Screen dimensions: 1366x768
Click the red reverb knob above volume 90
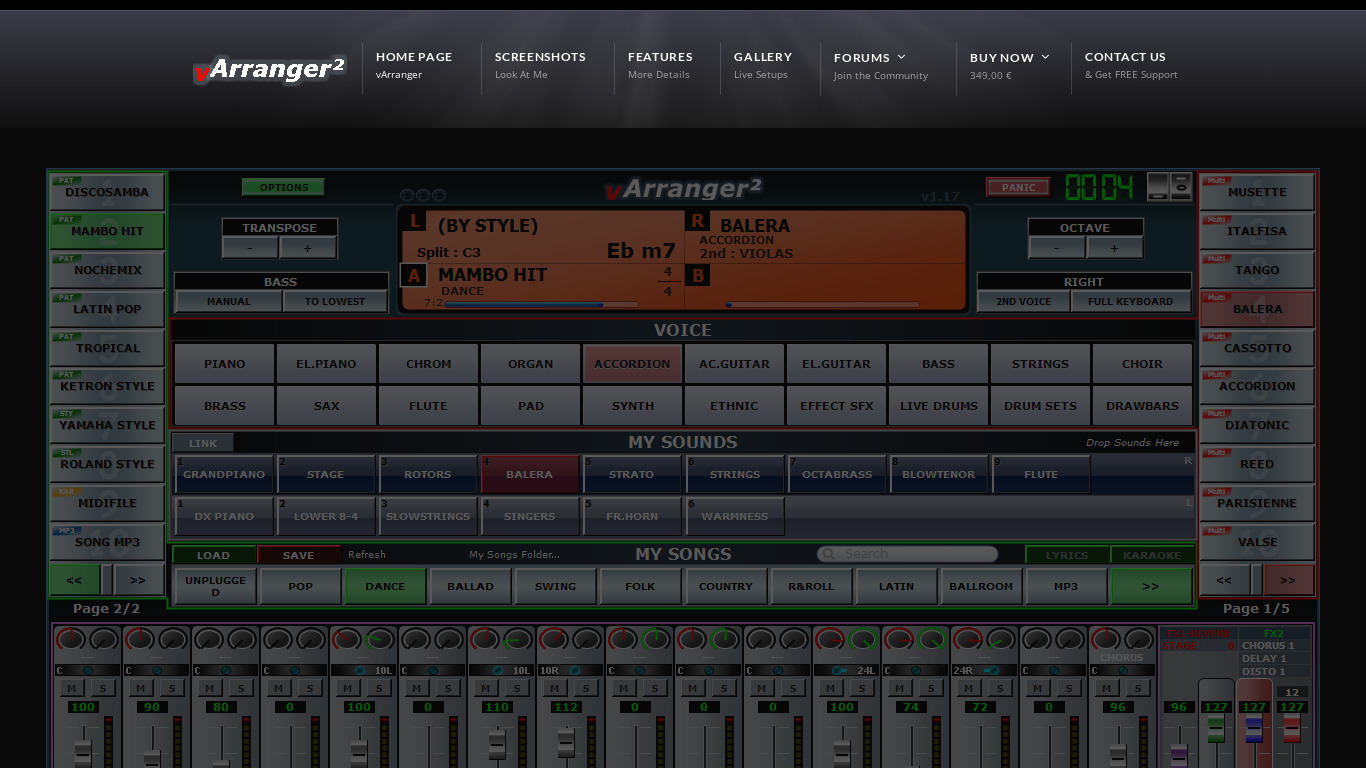coord(138,639)
